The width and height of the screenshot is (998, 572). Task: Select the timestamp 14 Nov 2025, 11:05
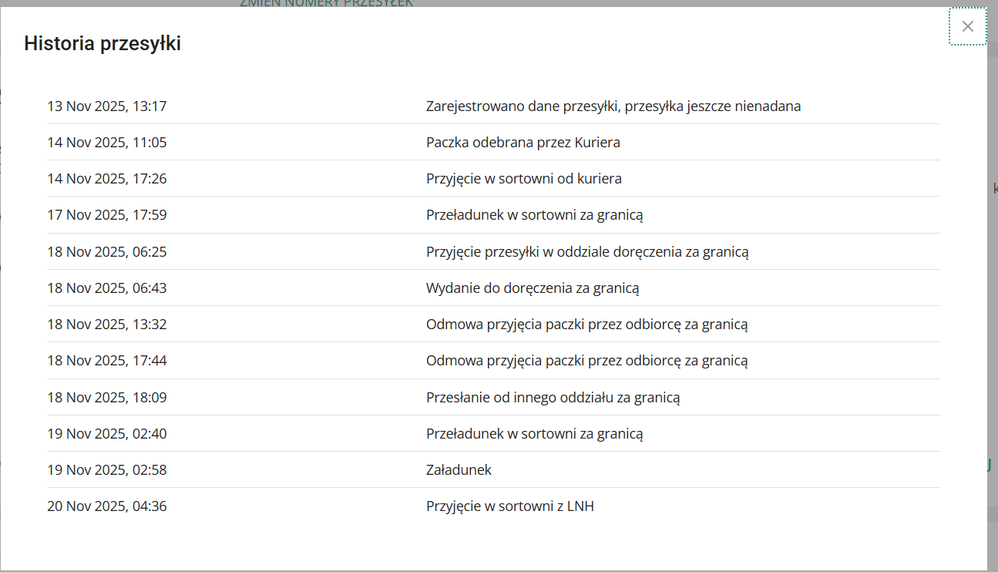pyautogui.click(x=107, y=142)
